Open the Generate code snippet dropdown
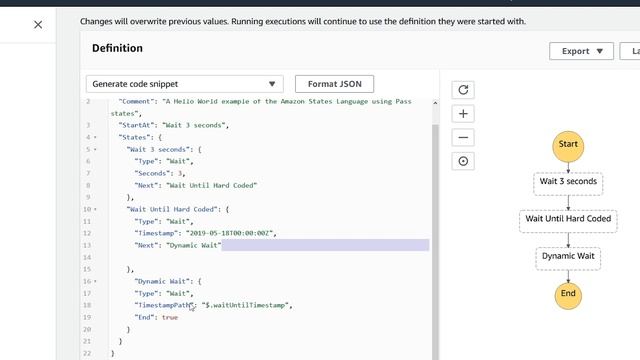This screenshot has width=640, height=360. (x=184, y=84)
